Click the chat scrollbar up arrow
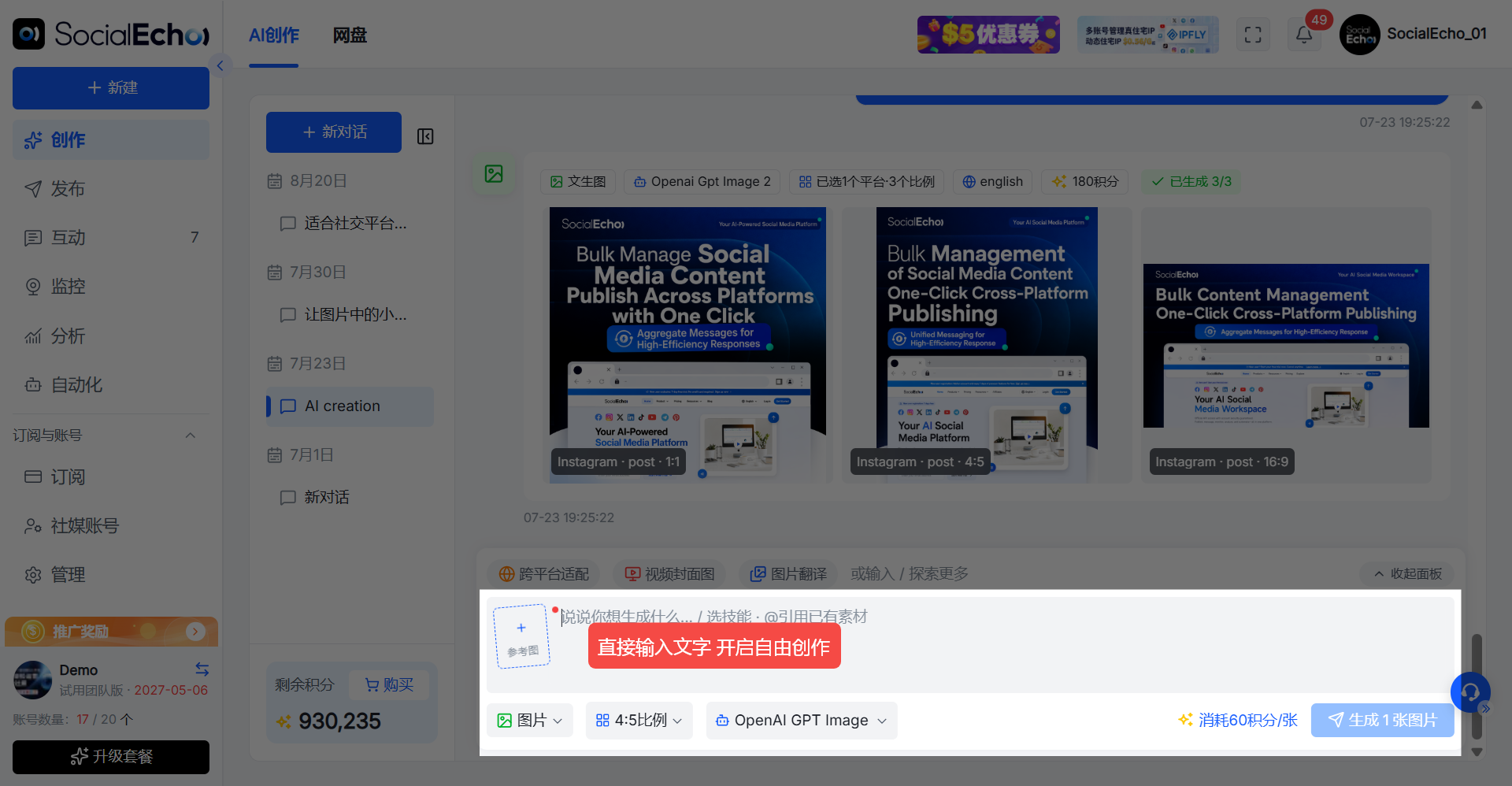 (x=1477, y=105)
